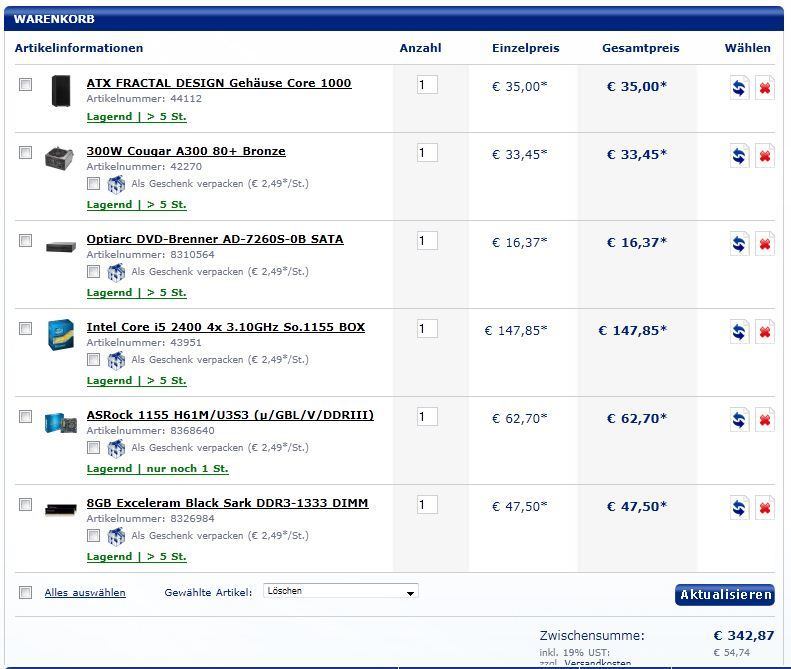Click quantity field for 300W Cougar A300
Image resolution: width=791 pixels, height=669 pixels.
point(427,153)
